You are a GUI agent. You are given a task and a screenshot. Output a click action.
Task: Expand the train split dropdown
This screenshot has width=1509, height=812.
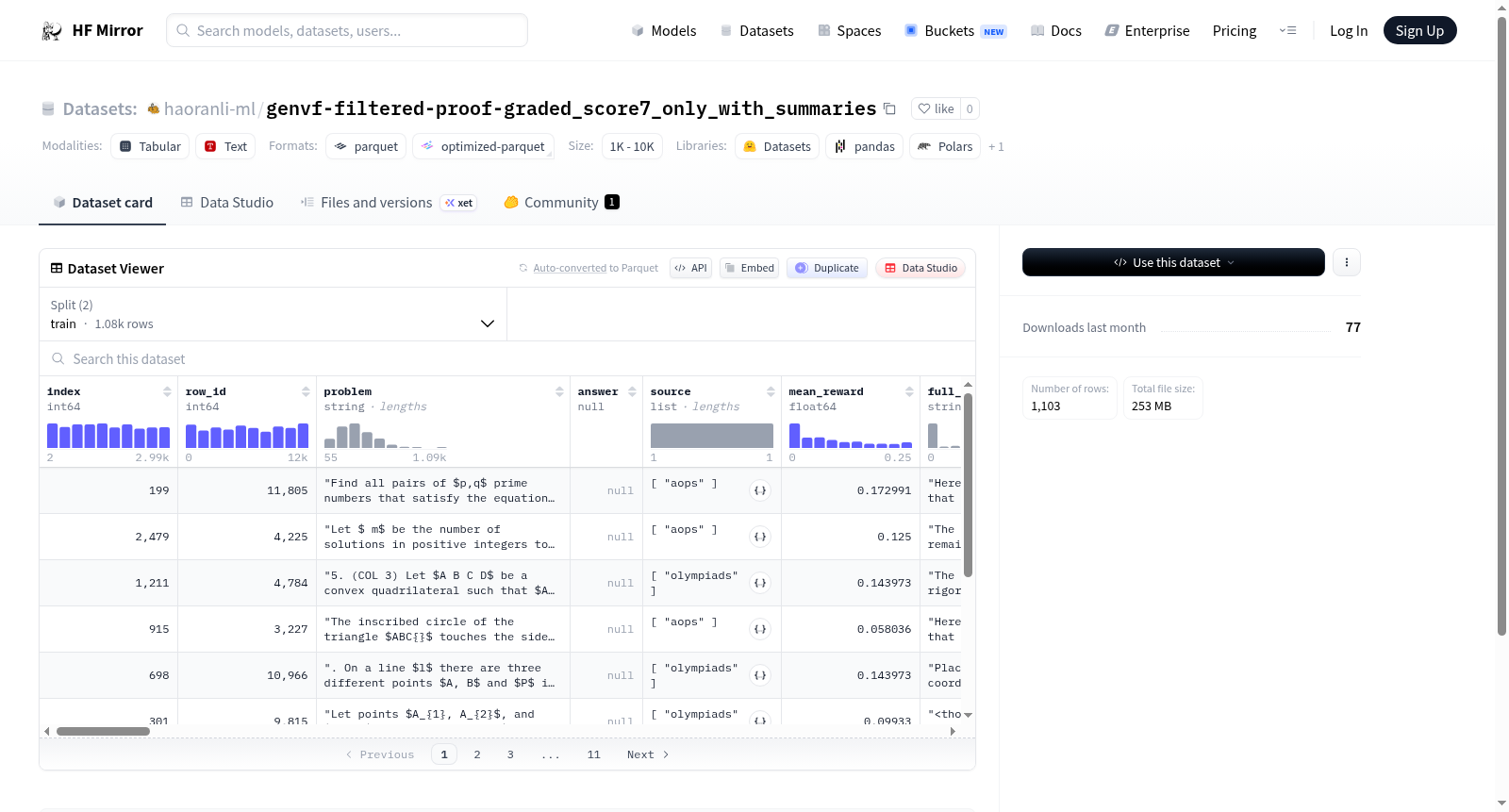(273, 314)
